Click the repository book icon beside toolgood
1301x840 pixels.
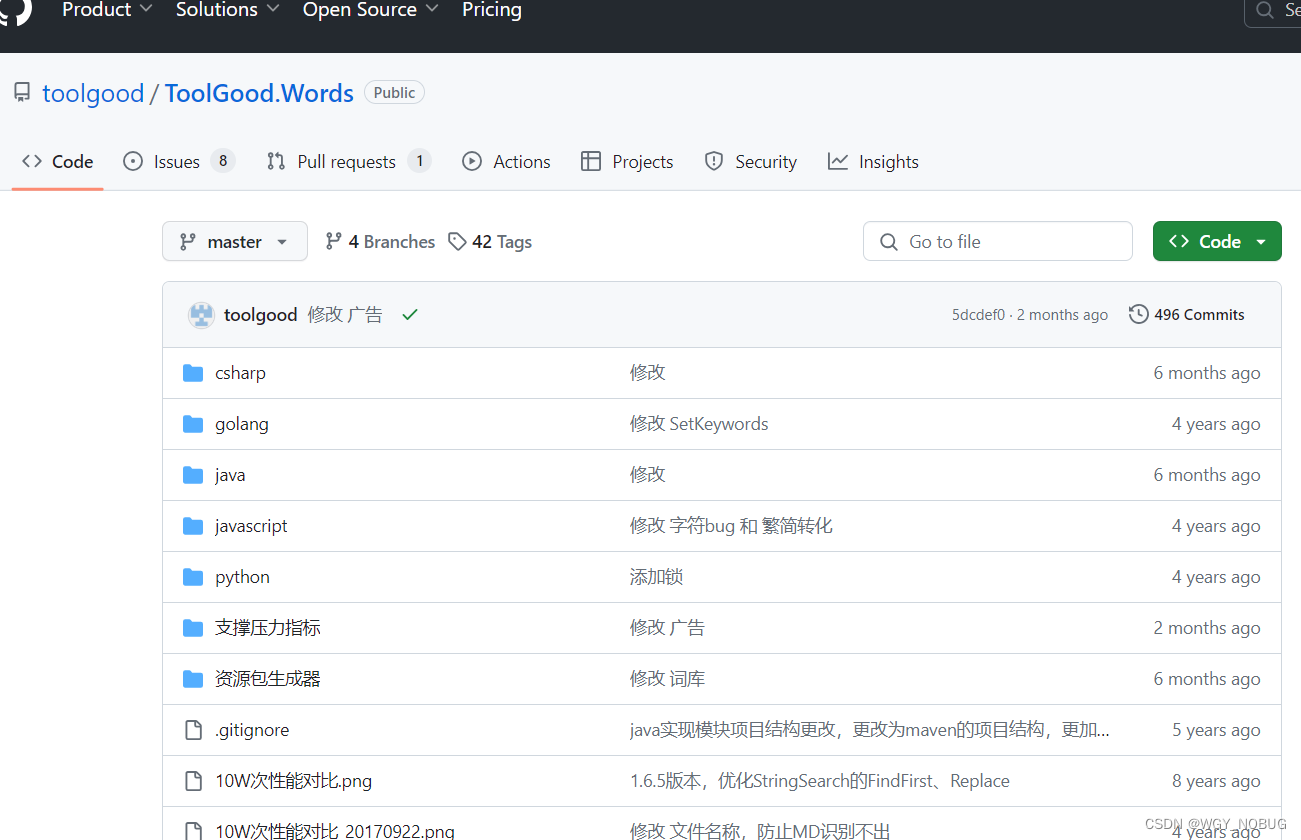click(x=22, y=93)
